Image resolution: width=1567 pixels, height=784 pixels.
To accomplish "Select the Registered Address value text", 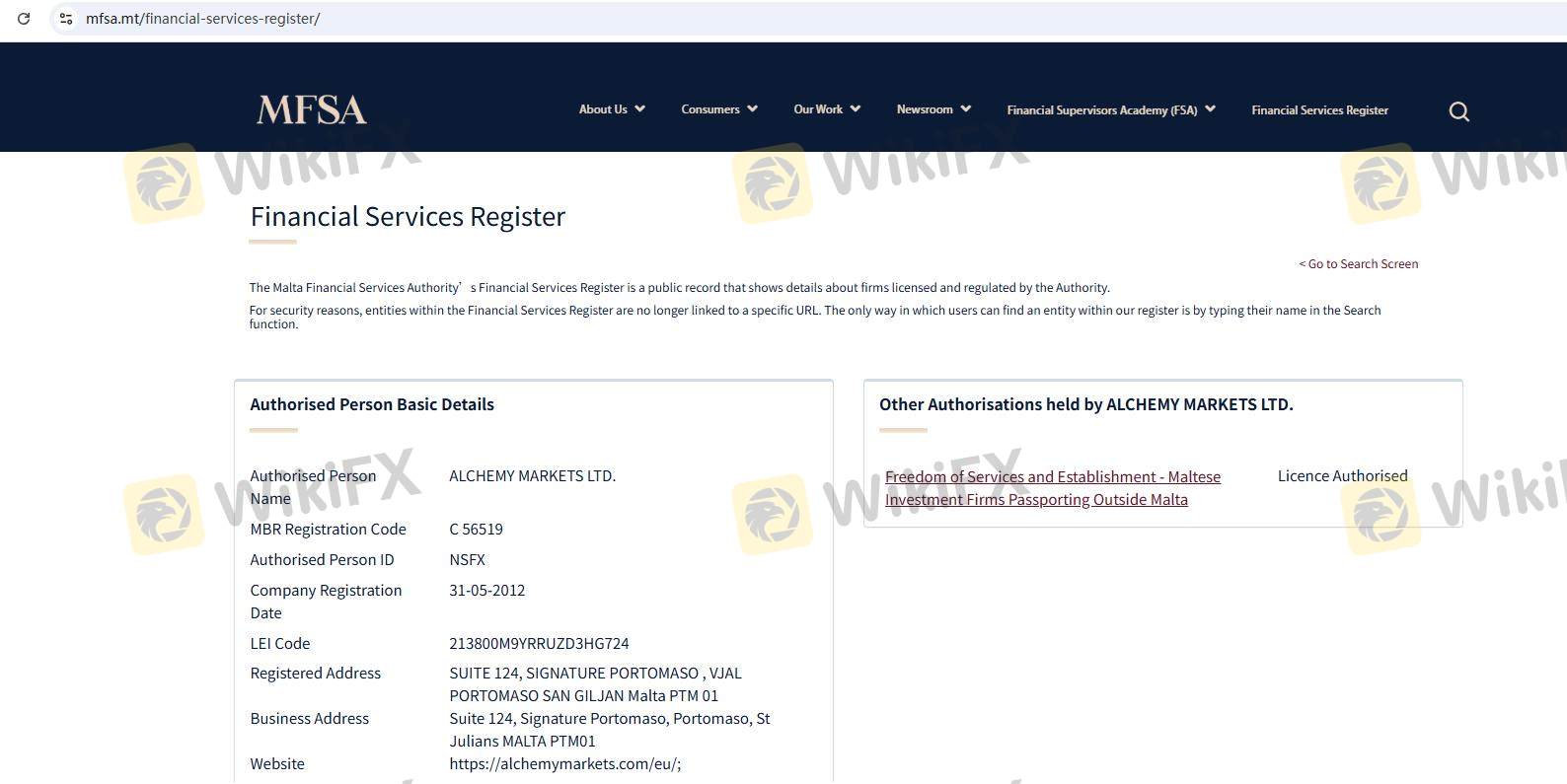I will (x=595, y=684).
